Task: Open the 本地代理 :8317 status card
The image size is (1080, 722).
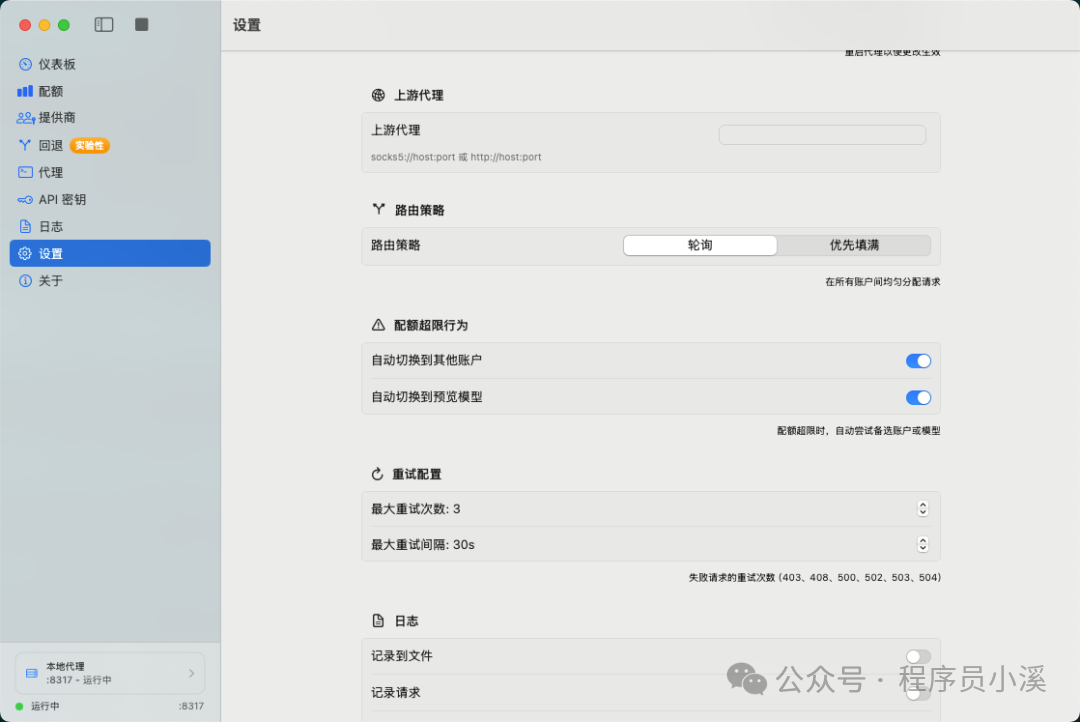Action: click(110, 673)
